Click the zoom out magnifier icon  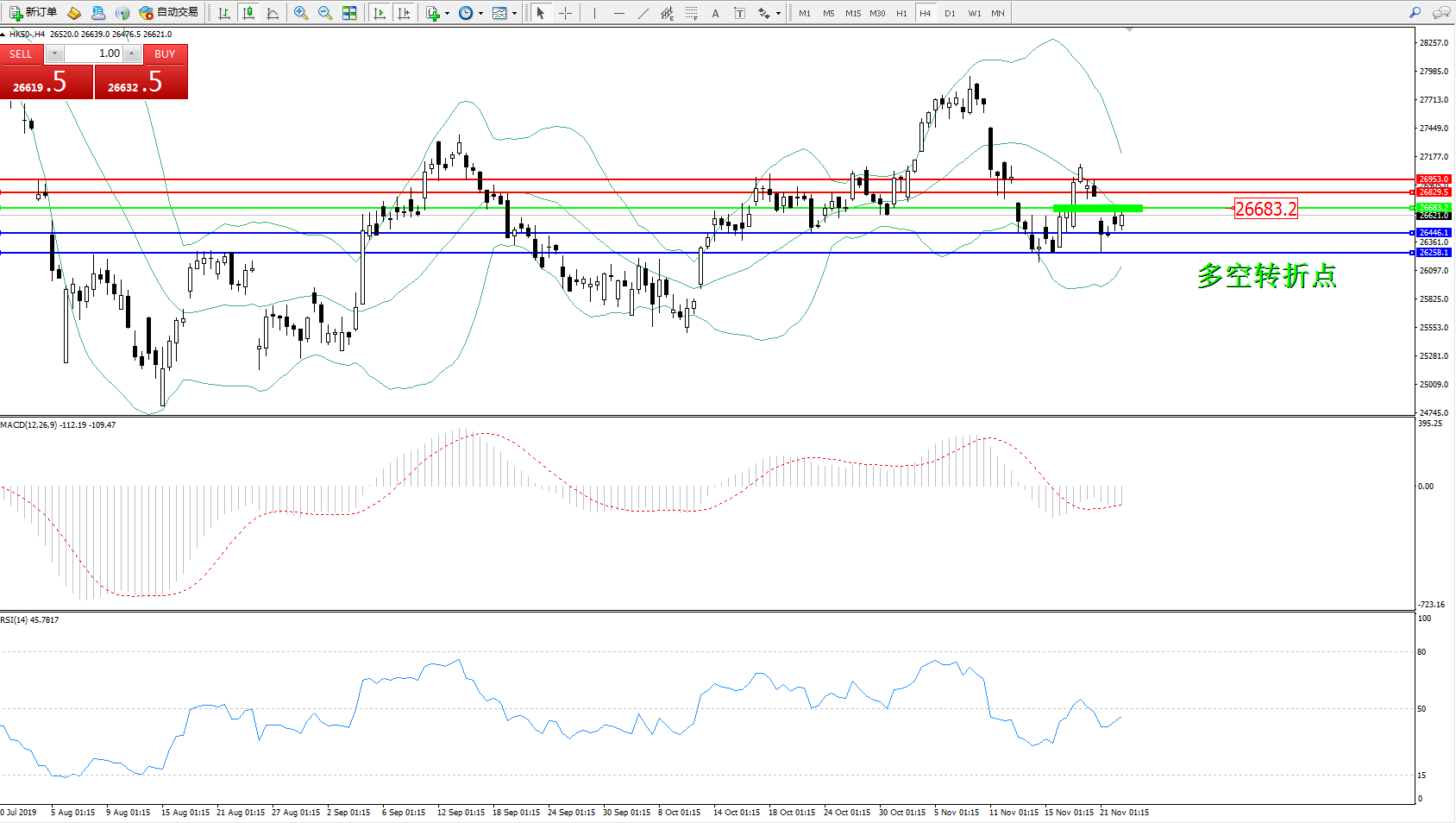pyautogui.click(x=325, y=13)
